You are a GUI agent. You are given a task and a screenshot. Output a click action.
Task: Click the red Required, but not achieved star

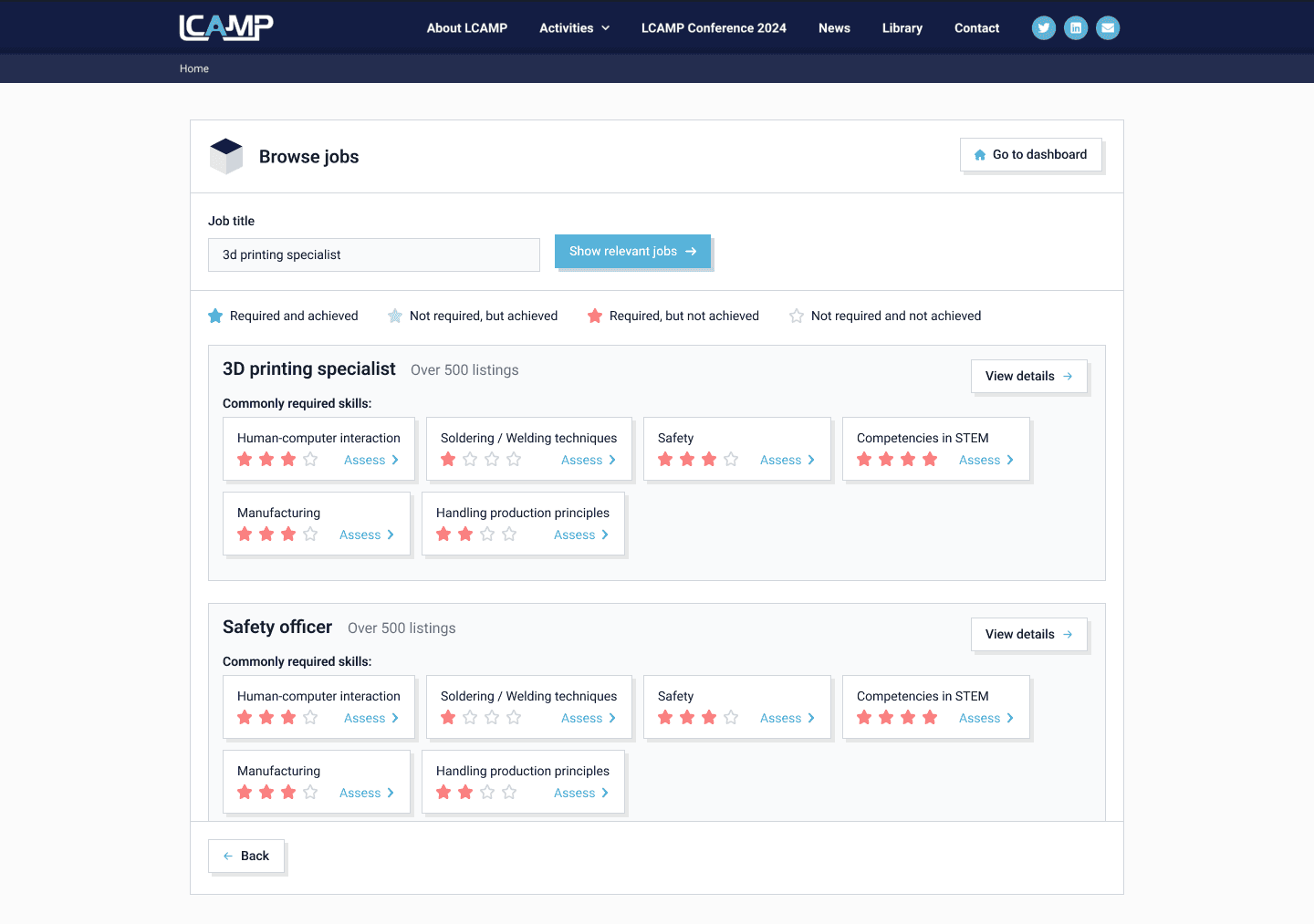click(595, 316)
